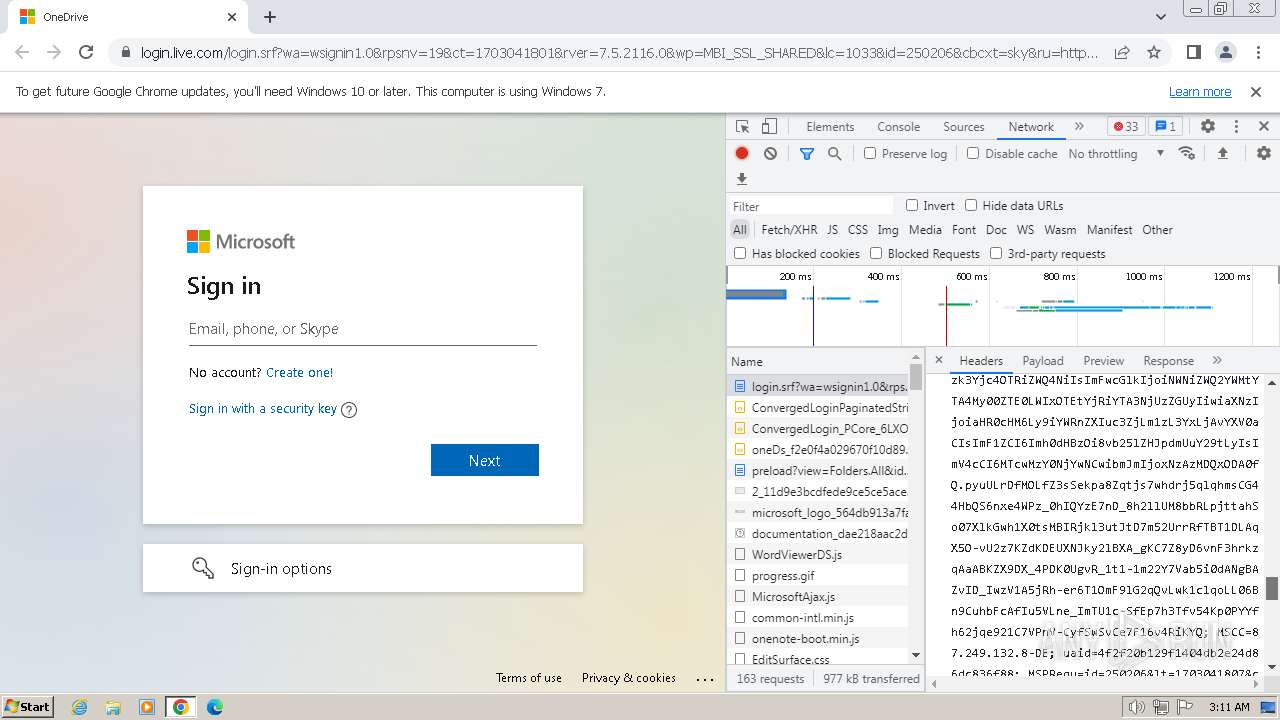Open a new browser tab
This screenshot has width=1280, height=720.
[270, 17]
